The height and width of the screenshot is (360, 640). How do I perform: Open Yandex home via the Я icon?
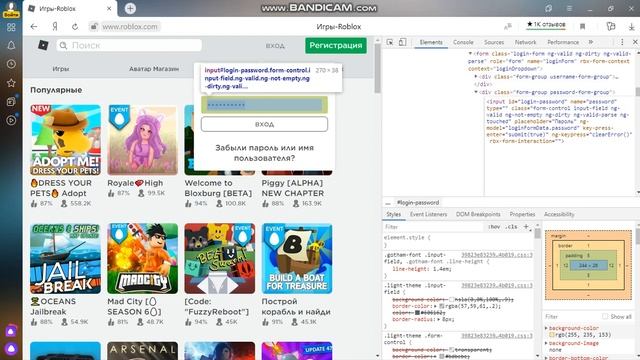(x=55, y=27)
